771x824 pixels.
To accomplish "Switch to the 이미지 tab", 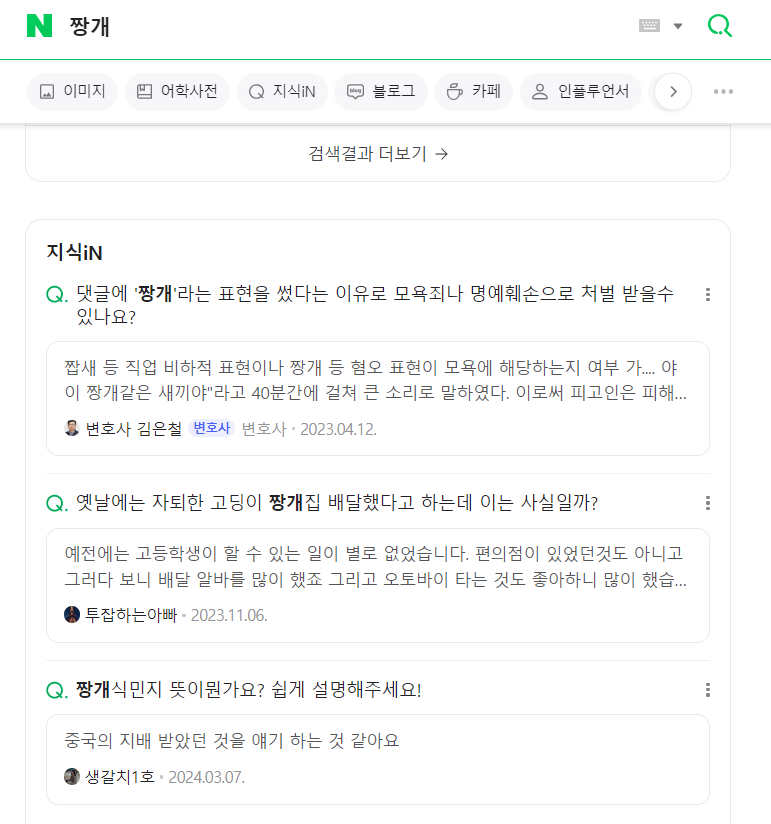I will pyautogui.click(x=73, y=92).
